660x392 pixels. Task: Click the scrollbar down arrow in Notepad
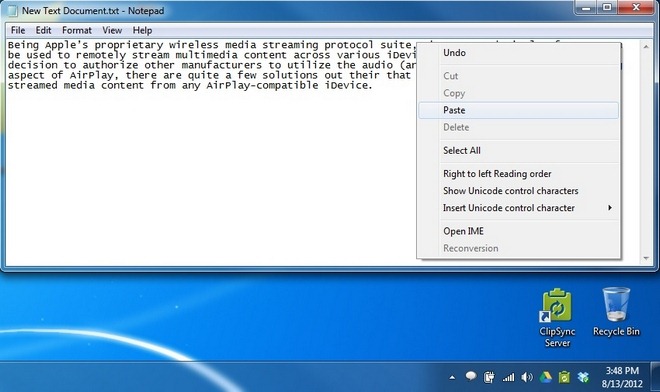pos(646,259)
